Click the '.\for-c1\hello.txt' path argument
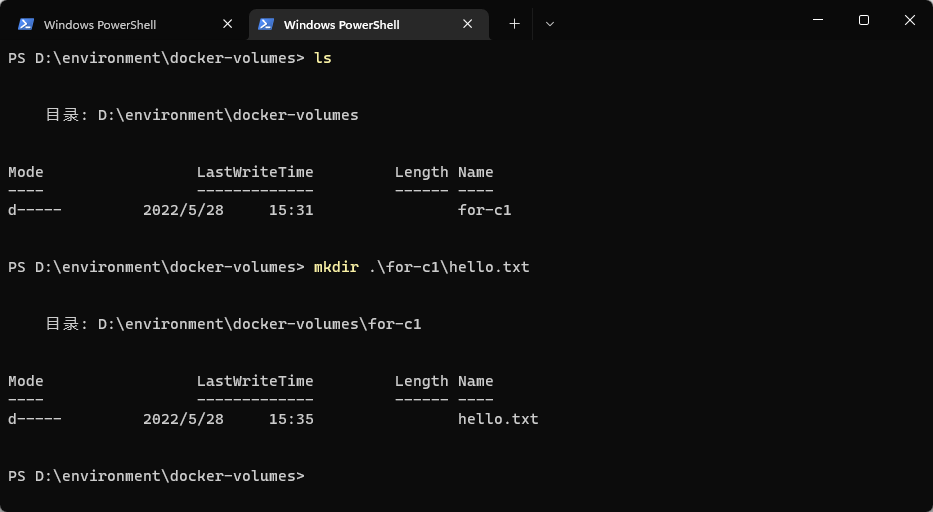The height and width of the screenshot is (512, 933). (x=448, y=267)
